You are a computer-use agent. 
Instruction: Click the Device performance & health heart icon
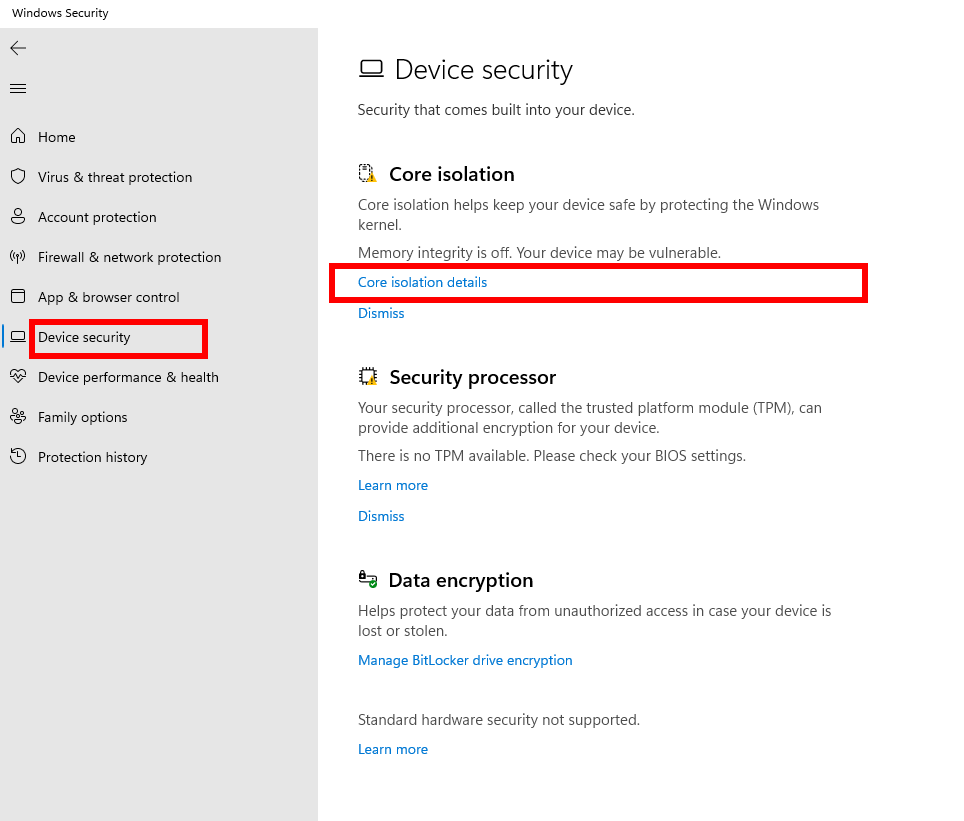click(x=18, y=377)
